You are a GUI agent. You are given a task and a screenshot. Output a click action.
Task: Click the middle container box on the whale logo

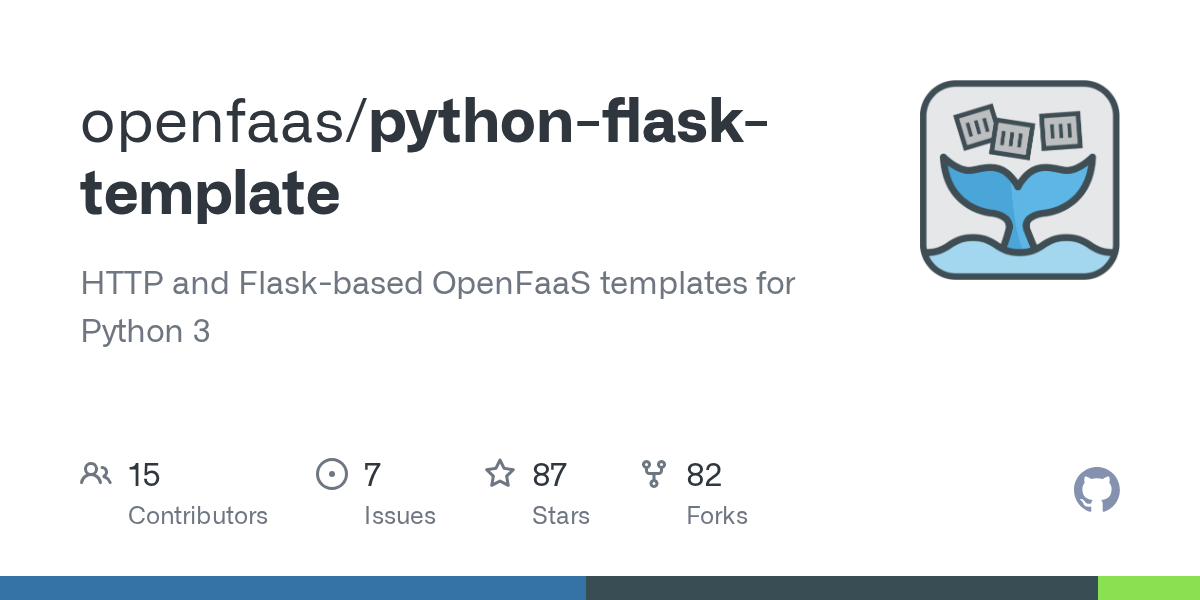[1013, 139]
